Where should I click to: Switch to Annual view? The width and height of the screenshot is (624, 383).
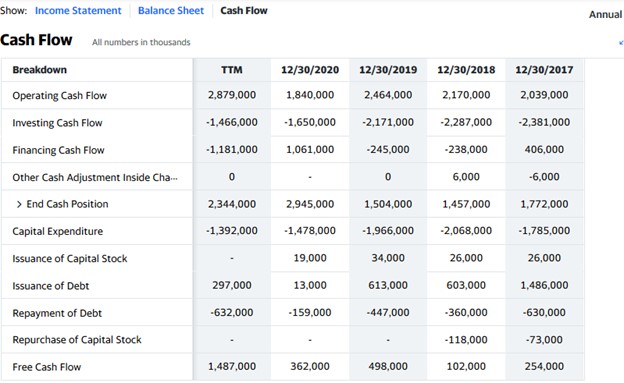[605, 15]
